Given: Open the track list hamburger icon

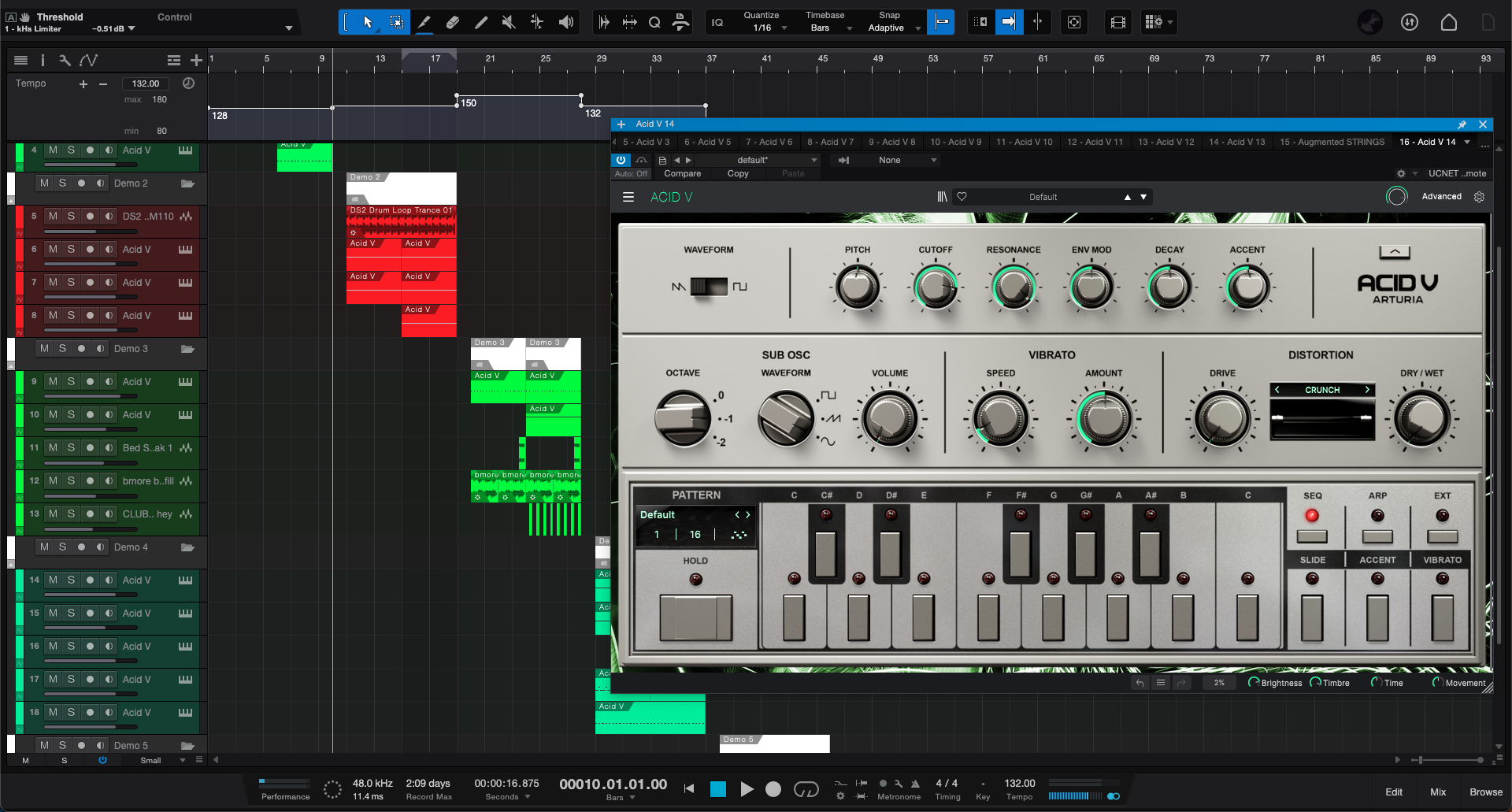Looking at the screenshot, I should pos(21,60).
